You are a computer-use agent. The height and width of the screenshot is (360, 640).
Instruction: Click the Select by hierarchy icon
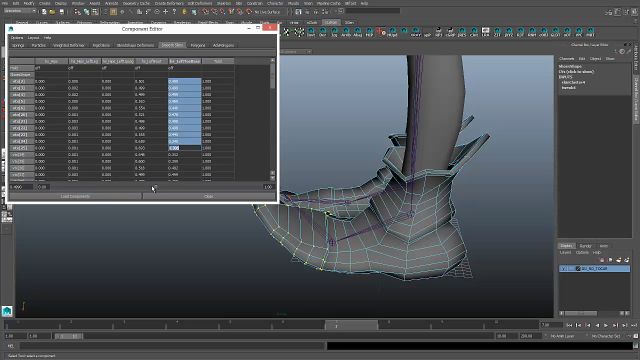tap(78, 12)
